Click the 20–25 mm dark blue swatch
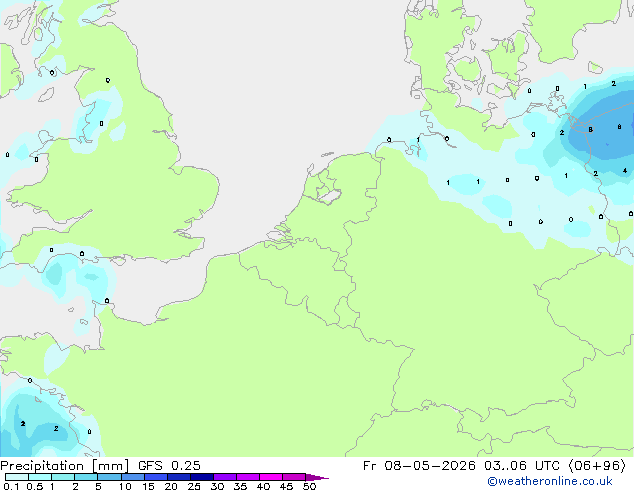This screenshot has width=634, height=490. tap(179, 477)
